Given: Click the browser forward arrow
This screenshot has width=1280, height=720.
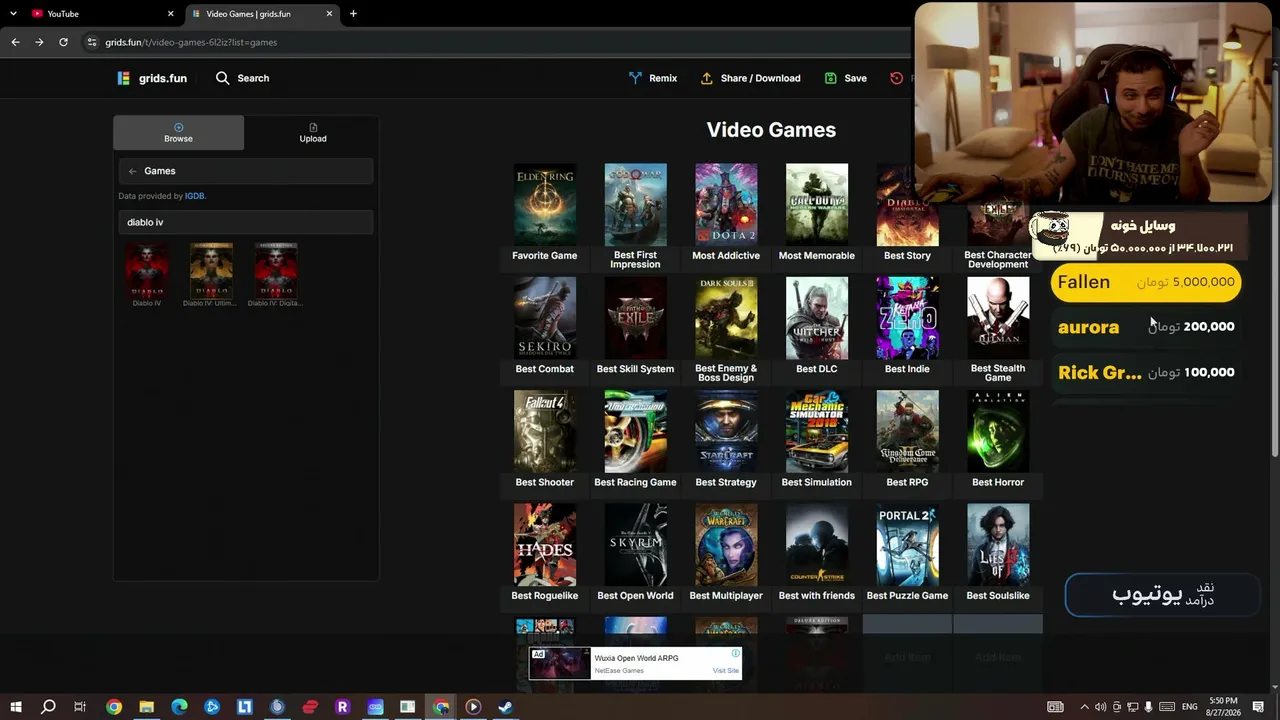Looking at the screenshot, I should pyautogui.click(x=39, y=42).
